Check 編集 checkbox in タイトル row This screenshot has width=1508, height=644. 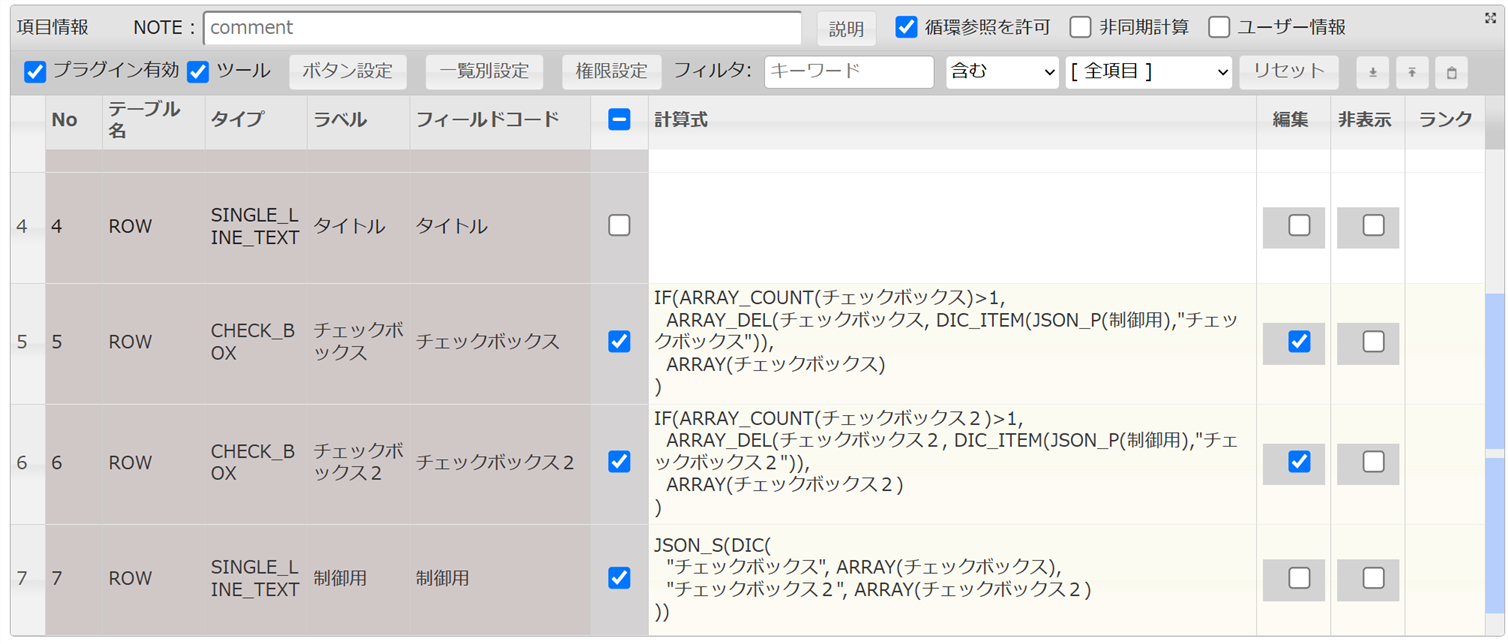point(1299,226)
